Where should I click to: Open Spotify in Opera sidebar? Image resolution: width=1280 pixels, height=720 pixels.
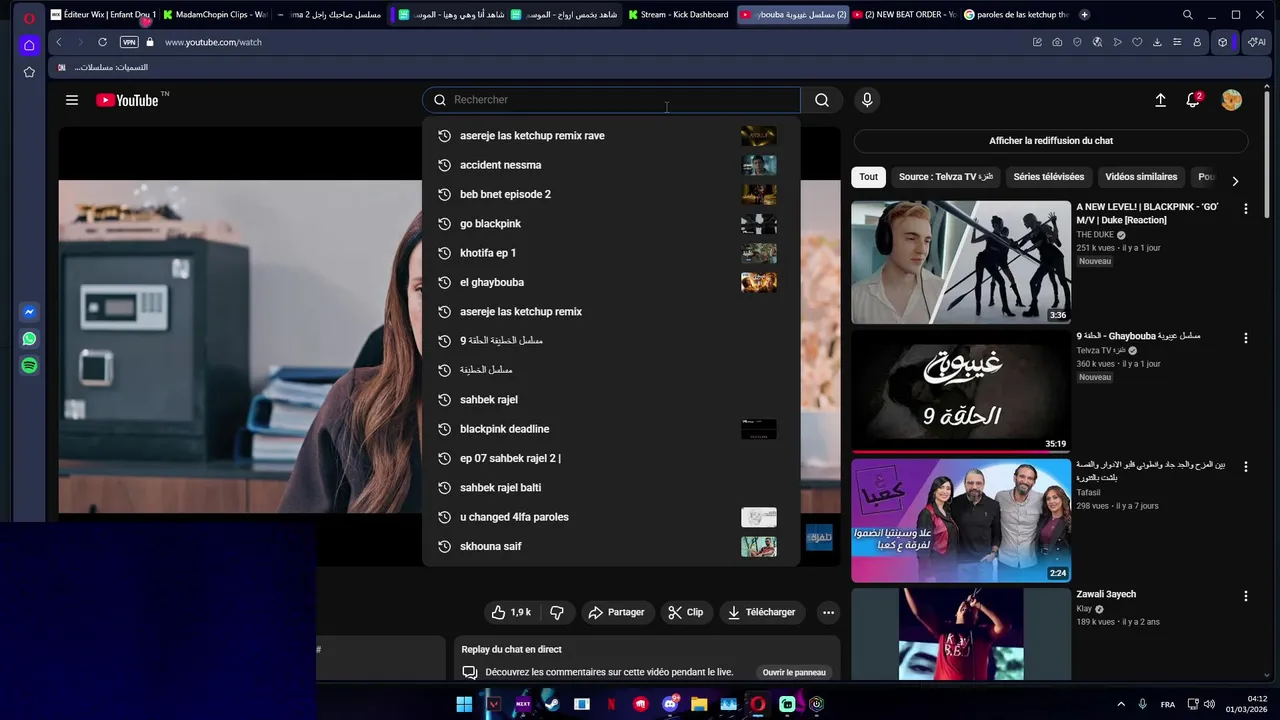coord(29,366)
